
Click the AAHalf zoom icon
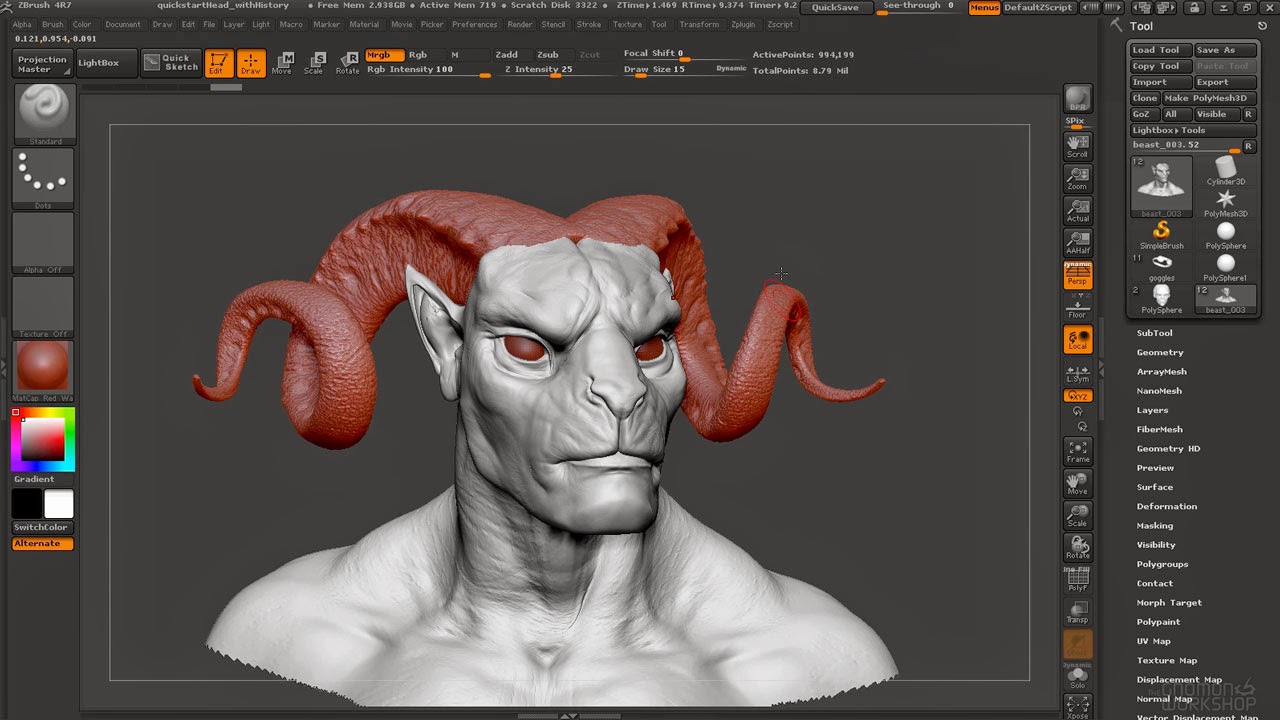coord(1077,242)
